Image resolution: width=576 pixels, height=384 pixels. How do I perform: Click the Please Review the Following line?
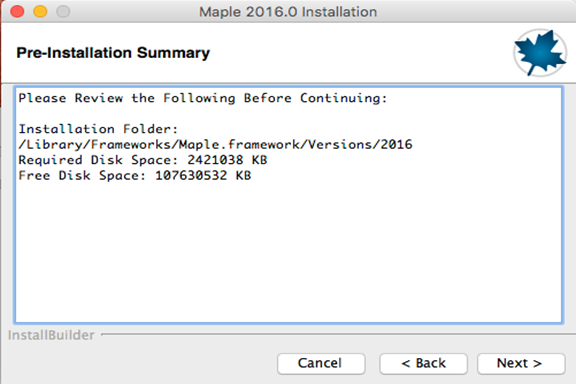[203, 98]
